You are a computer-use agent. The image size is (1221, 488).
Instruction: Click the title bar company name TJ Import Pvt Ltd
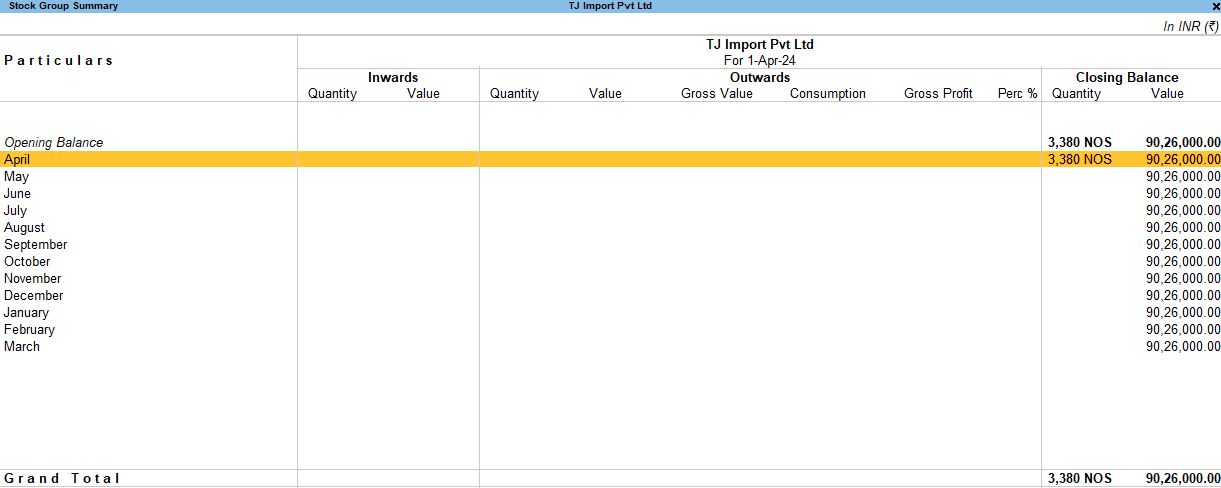coord(610,6)
